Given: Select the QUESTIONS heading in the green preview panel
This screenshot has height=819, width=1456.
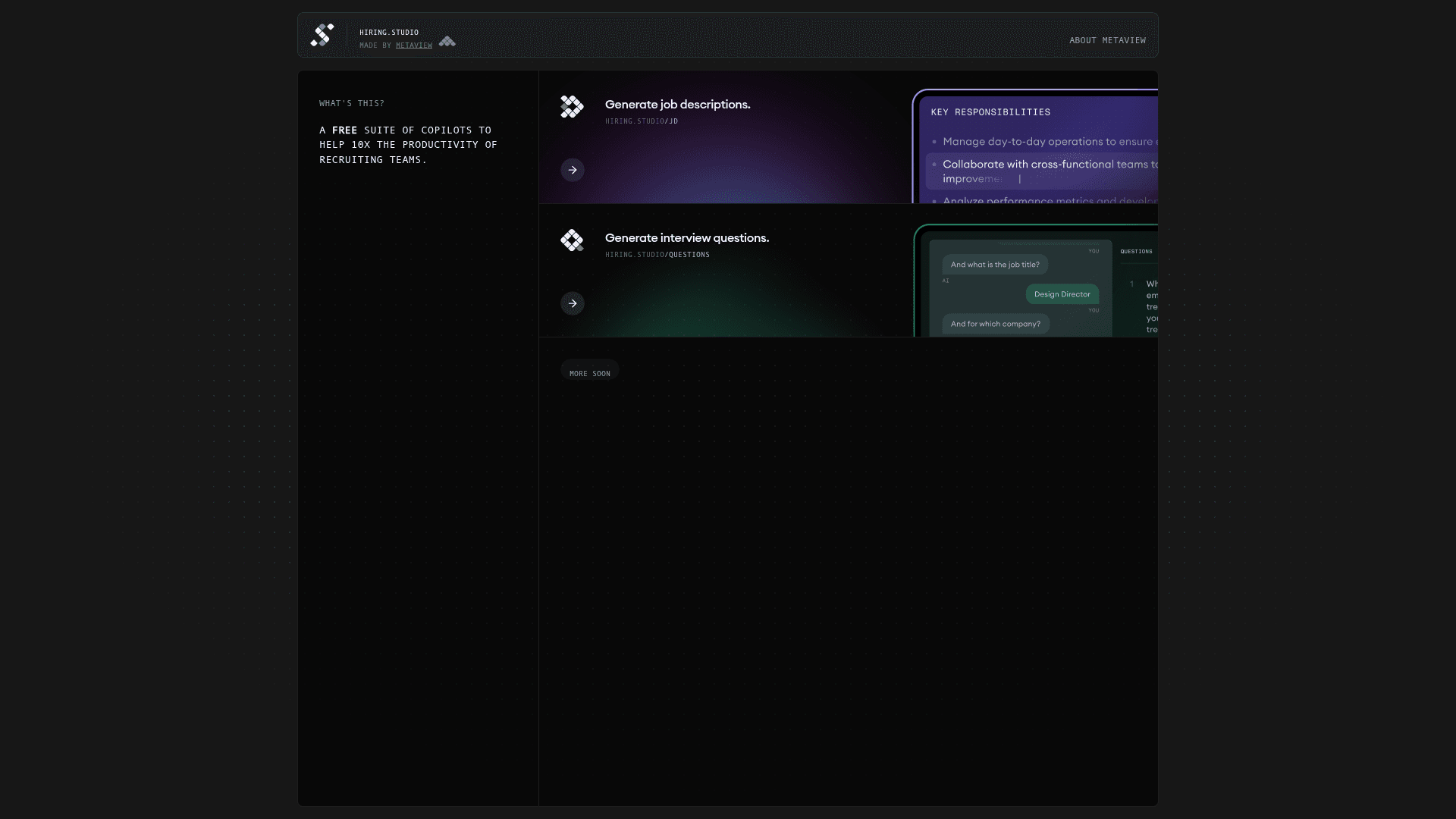Looking at the screenshot, I should (1137, 252).
